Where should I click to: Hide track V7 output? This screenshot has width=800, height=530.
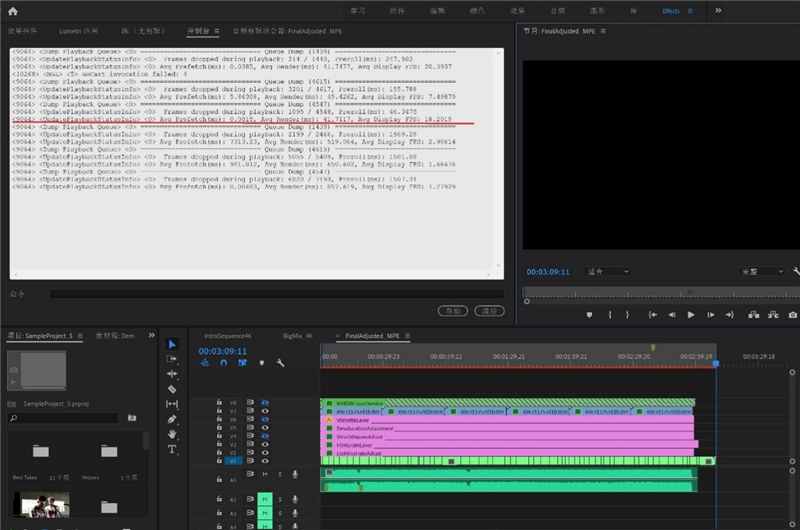click(x=265, y=411)
